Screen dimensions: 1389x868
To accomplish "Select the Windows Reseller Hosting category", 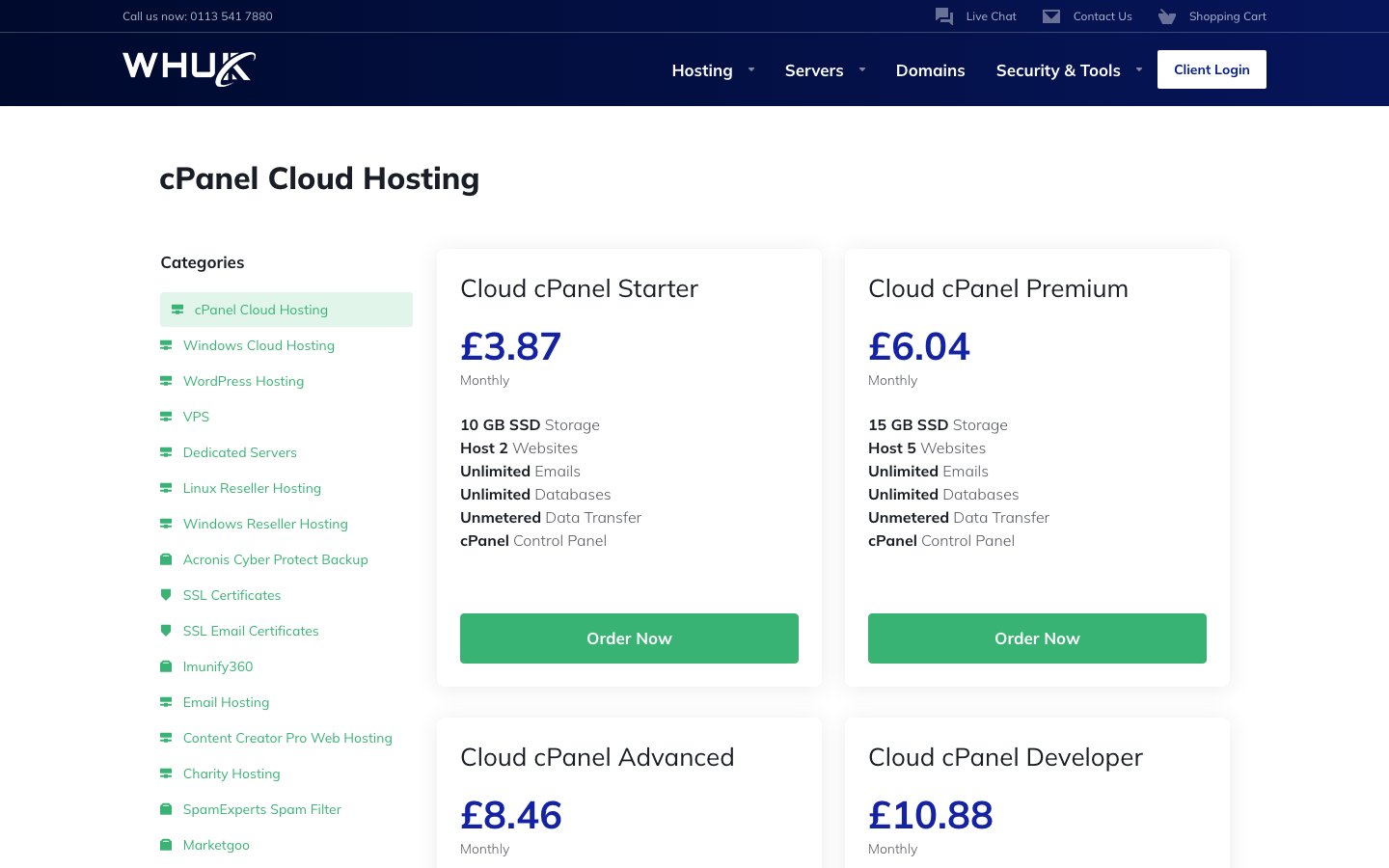I will point(265,524).
